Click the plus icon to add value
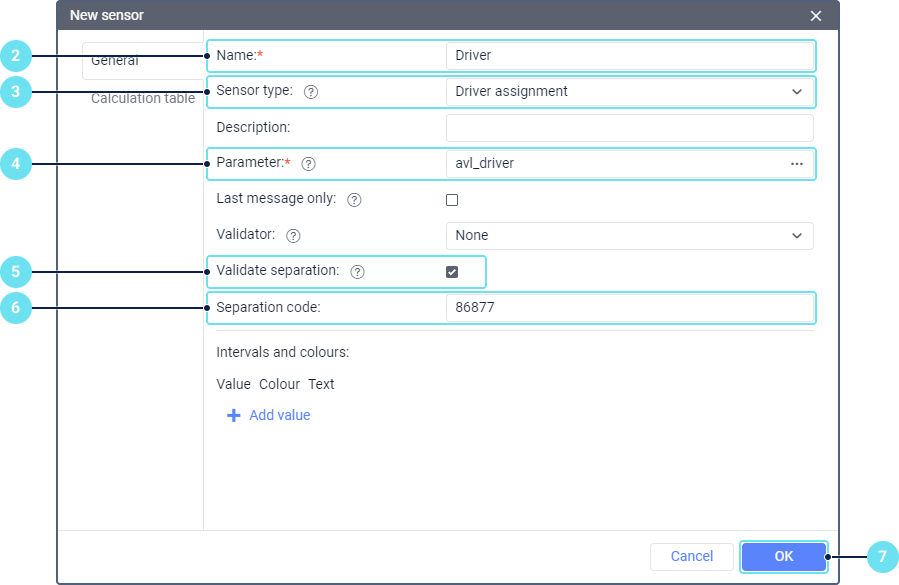Viewport: 899px width, 585px height. pos(234,415)
